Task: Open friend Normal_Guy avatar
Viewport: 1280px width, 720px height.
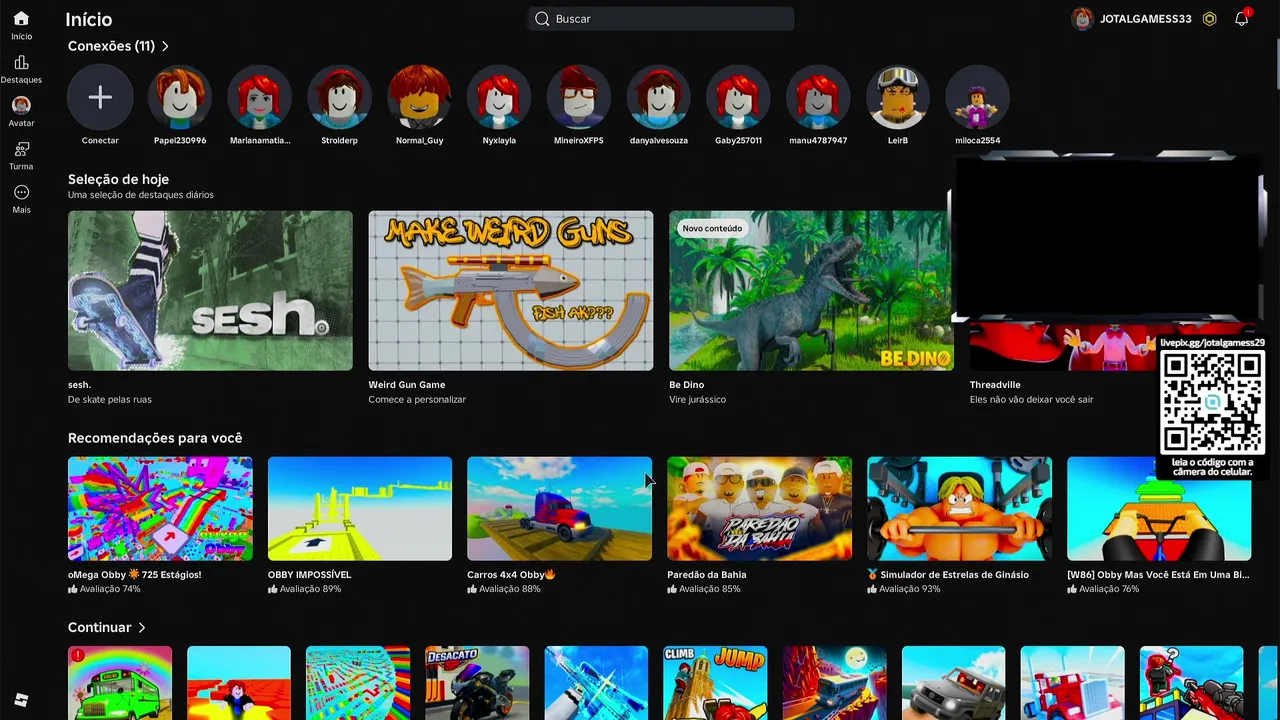Action: click(x=419, y=97)
